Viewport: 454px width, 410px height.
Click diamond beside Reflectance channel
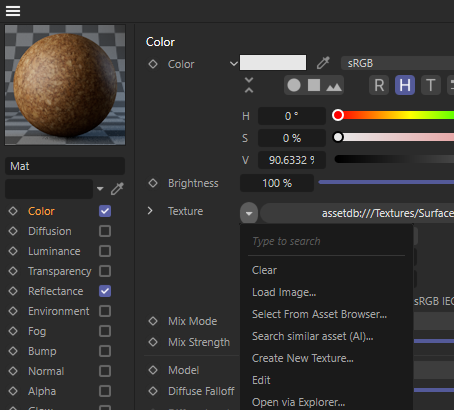point(13,291)
